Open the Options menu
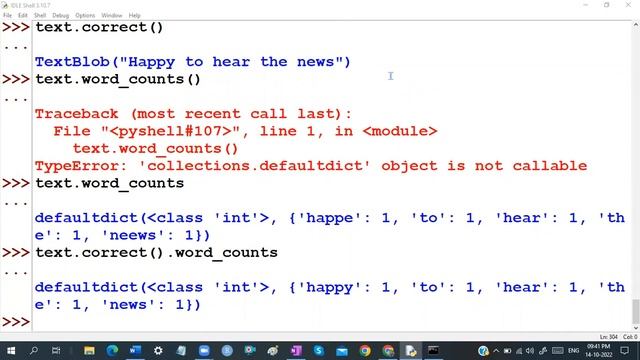 (x=85, y=16)
